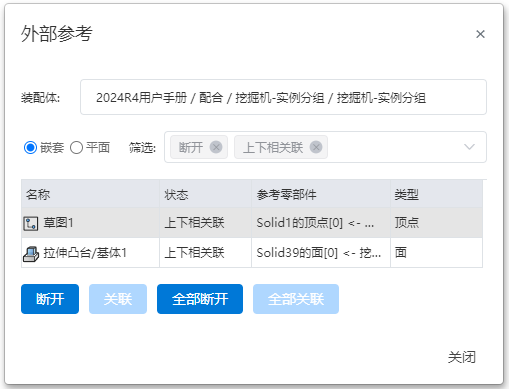Click the 名称 column header
Image resolution: width=509 pixels, height=389 pixels.
tap(90, 194)
